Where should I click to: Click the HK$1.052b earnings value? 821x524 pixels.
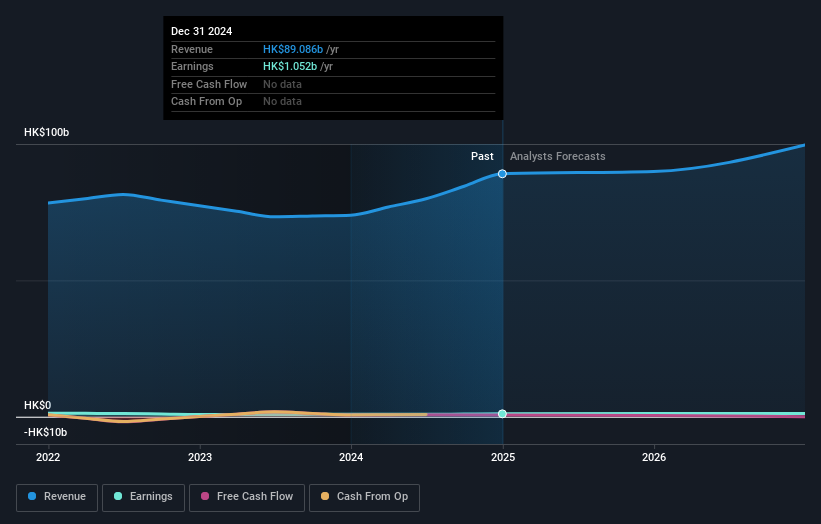click(x=290, y=66)
